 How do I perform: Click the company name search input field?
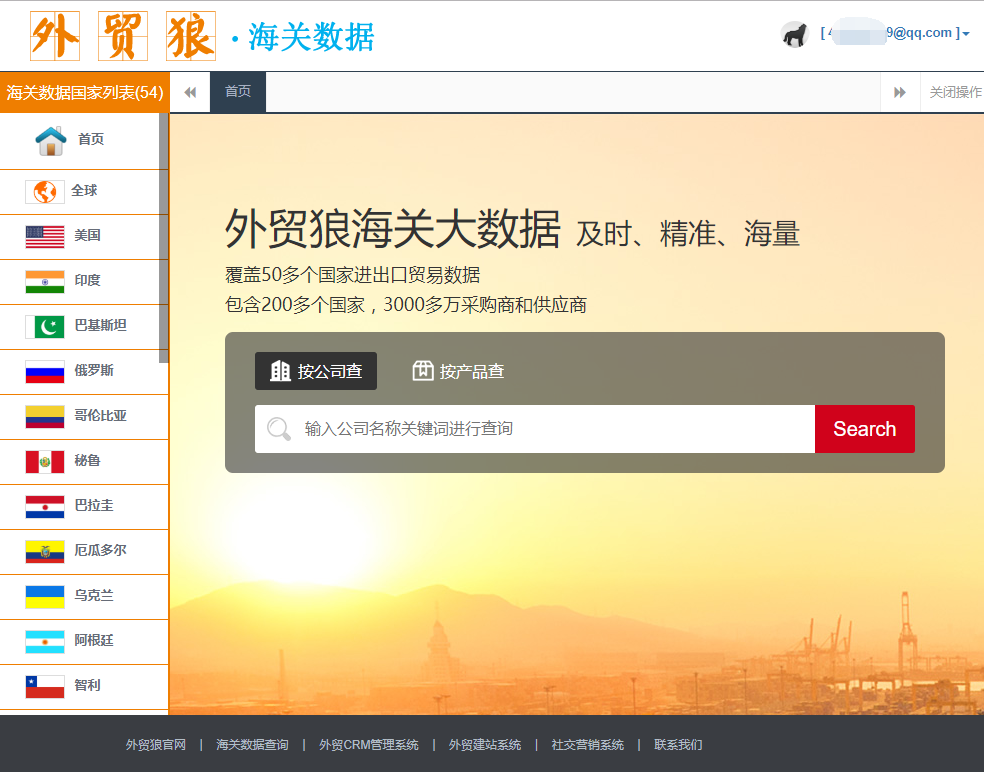click(x=535, y=429)
